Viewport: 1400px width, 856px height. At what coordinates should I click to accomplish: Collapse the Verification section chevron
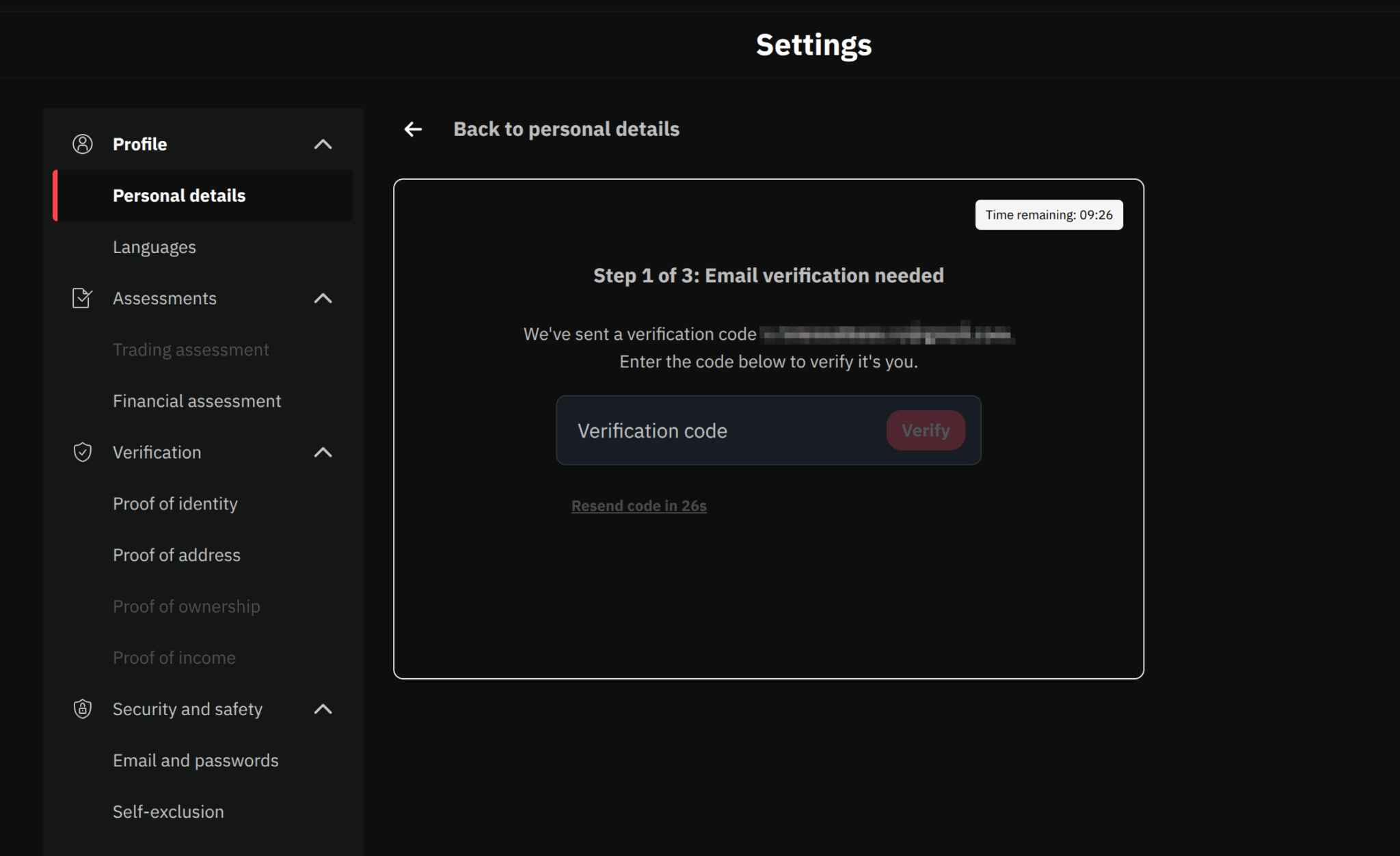323,452
